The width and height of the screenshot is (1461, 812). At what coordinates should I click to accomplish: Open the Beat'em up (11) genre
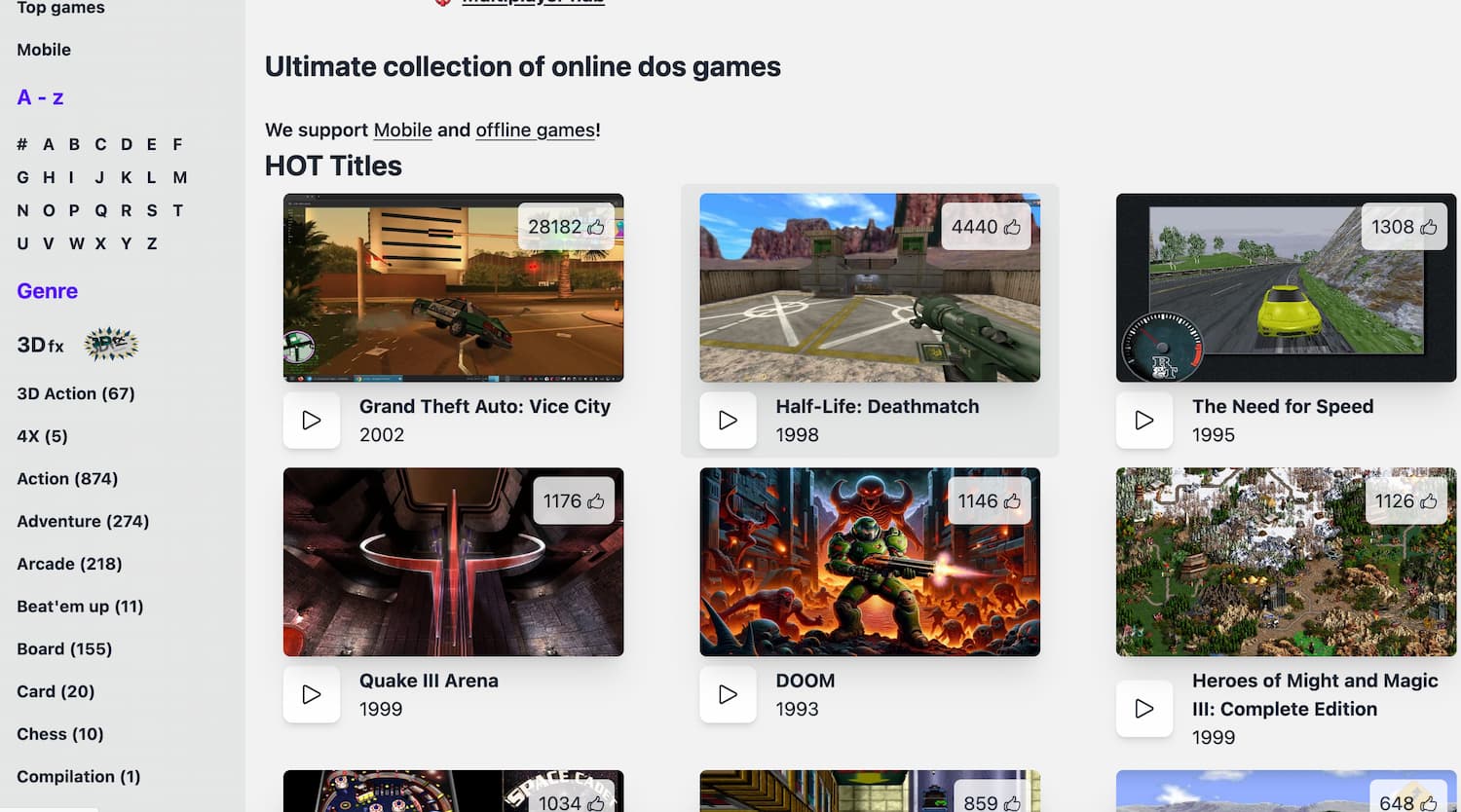point(80,607)
